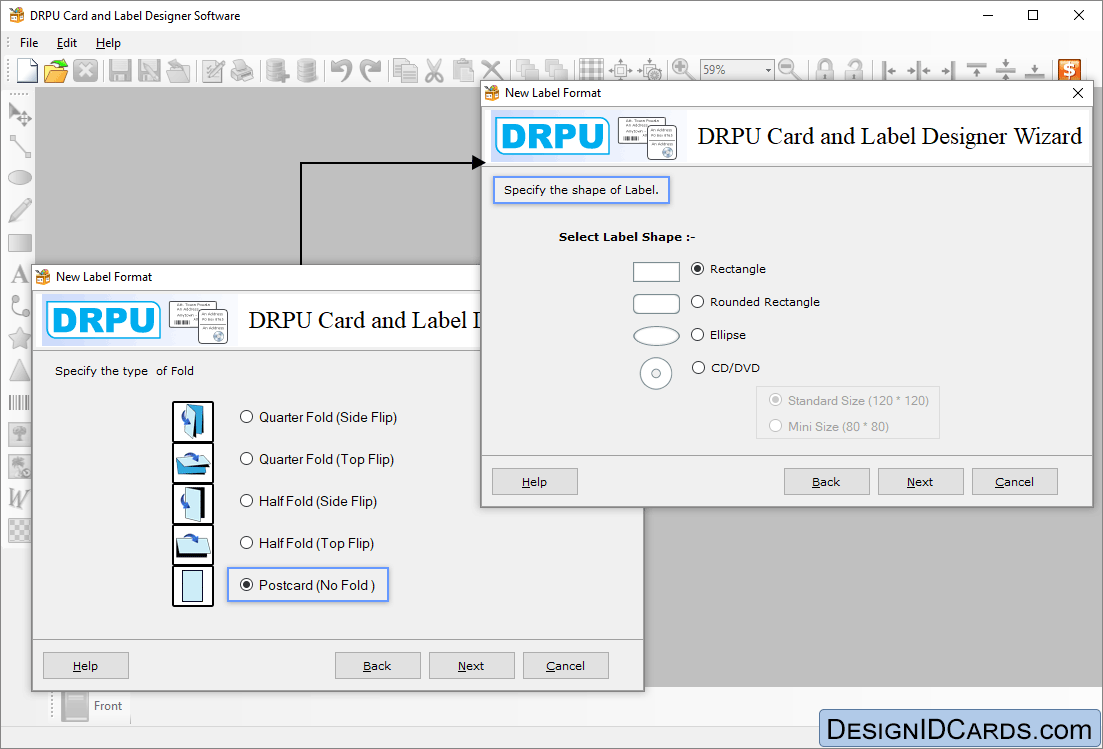Click the Zoom In magnifier icon
This screenshot has height=749, width=1103.
coord(682,70)
